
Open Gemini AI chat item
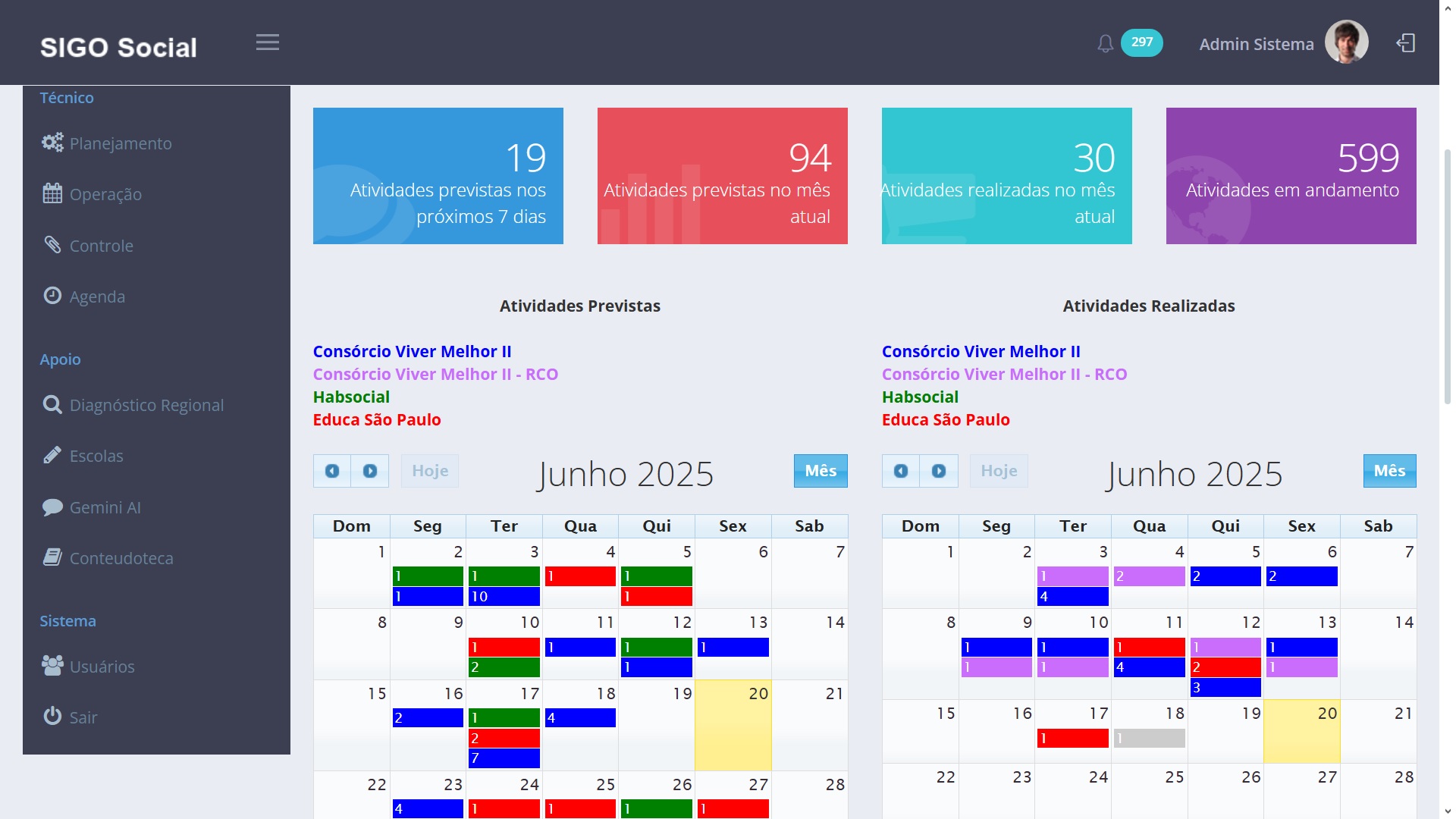point(105,507)
